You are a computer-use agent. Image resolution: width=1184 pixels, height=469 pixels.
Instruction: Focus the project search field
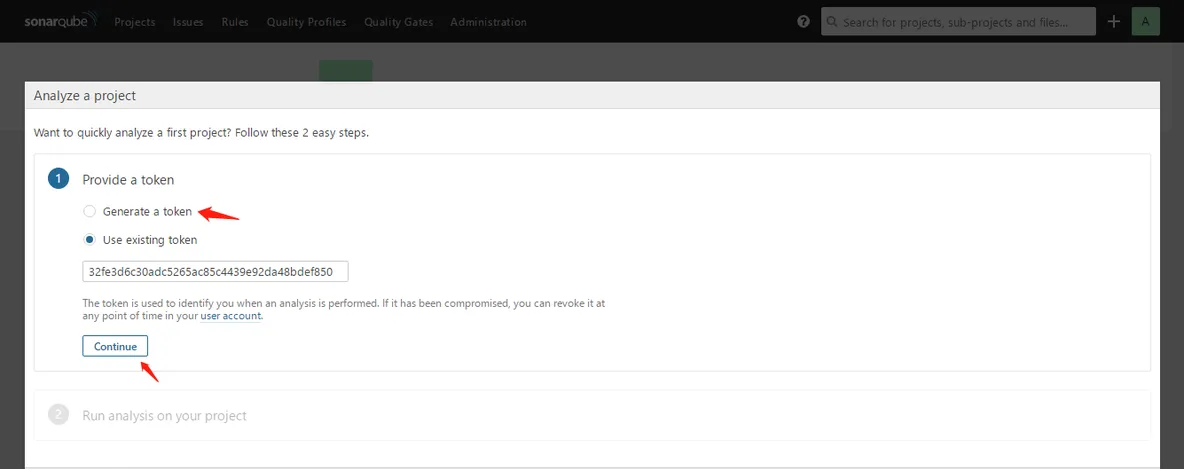tap(958, 22)
